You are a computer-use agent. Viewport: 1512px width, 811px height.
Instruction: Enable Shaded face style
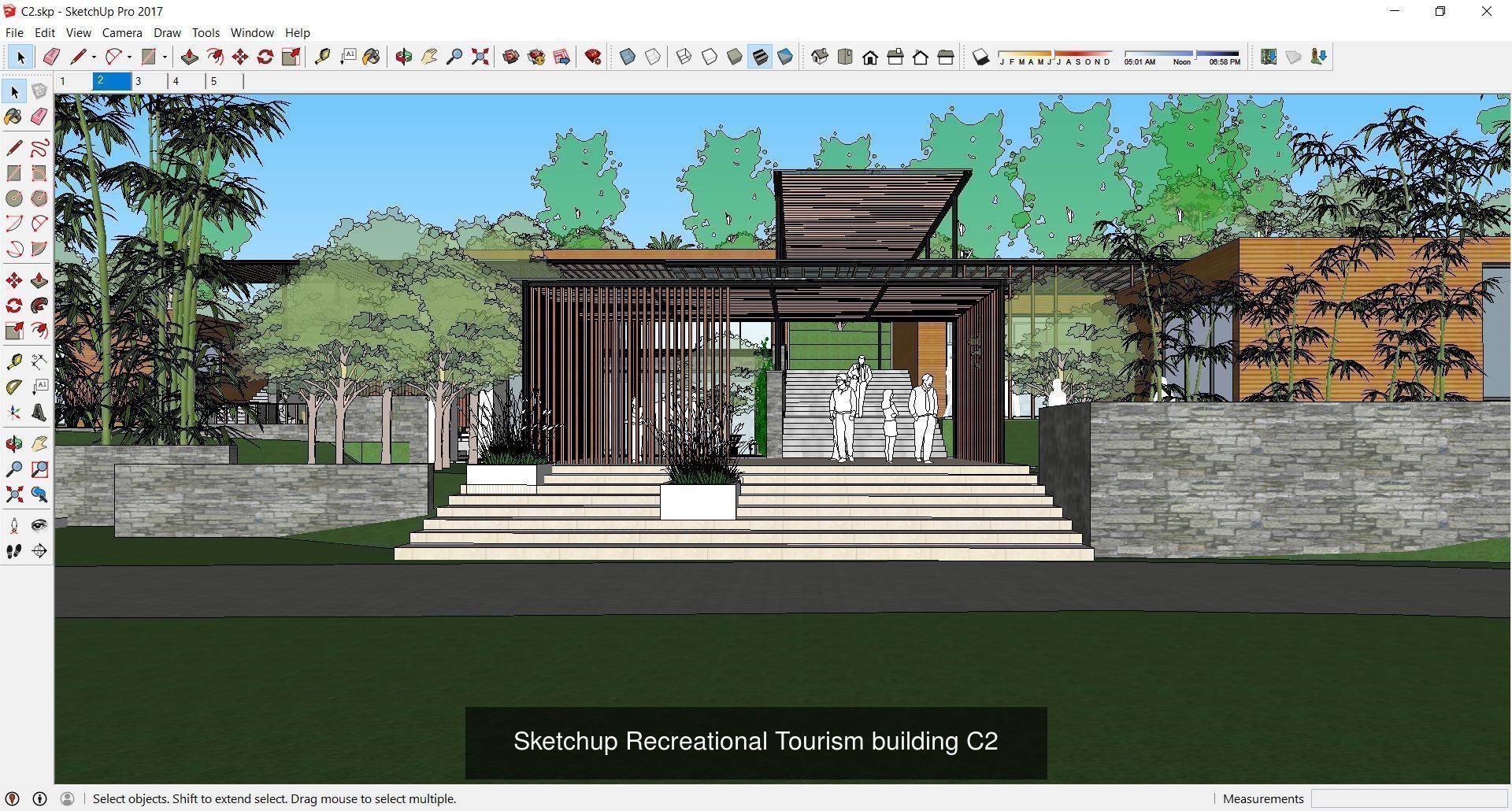pos(734,57)
